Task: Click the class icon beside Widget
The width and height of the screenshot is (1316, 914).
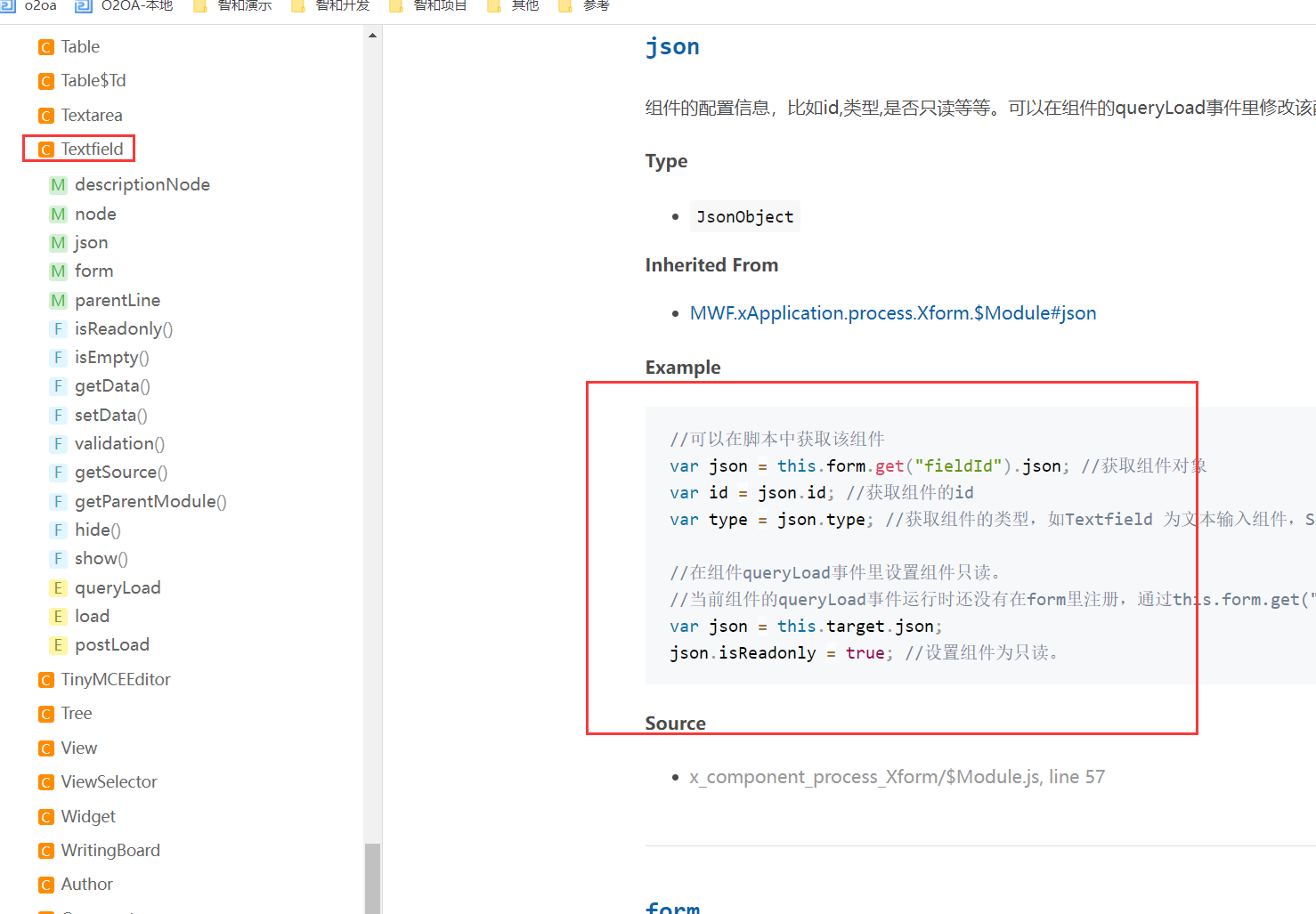Action: point(46,817)
